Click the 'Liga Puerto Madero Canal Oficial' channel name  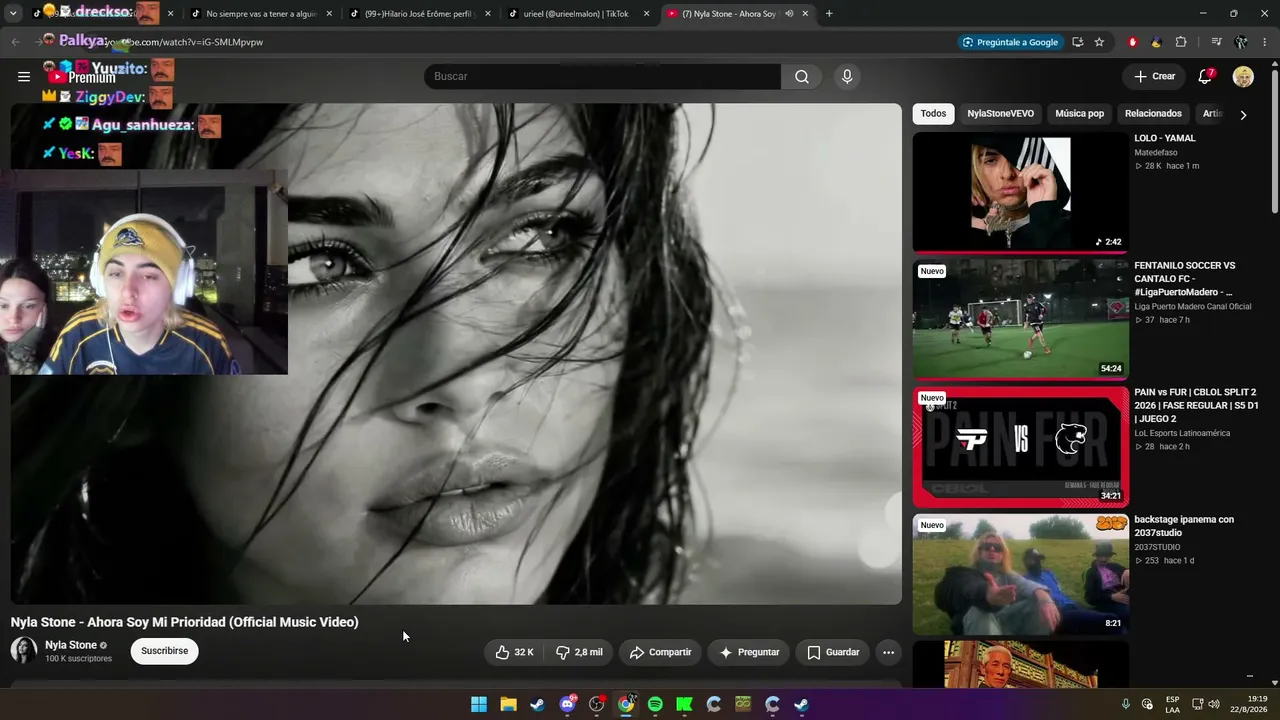click(1192, 306)
